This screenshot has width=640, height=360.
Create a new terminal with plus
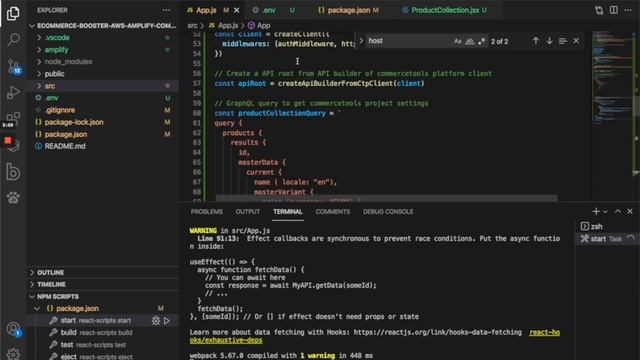coord(596,211)
